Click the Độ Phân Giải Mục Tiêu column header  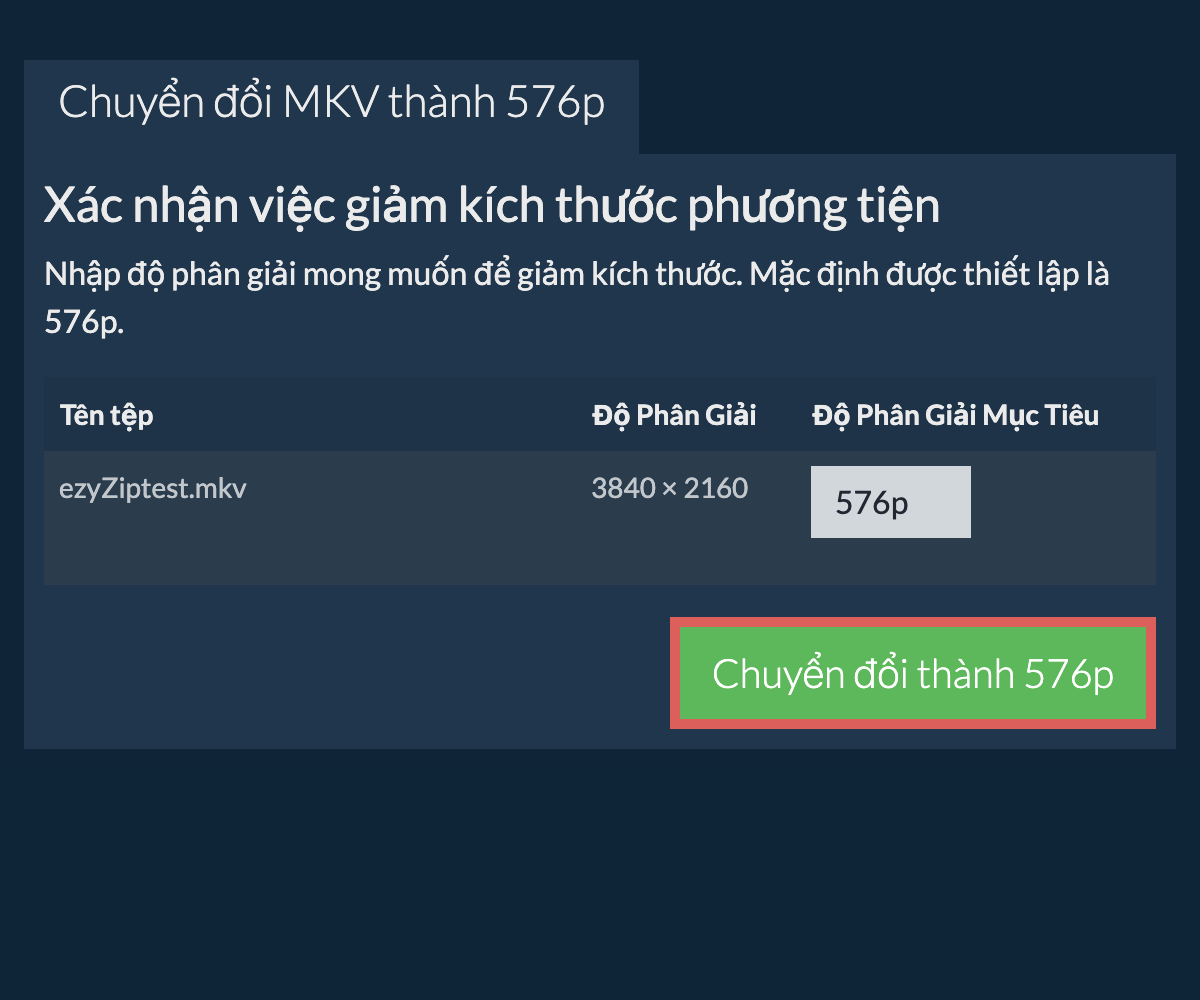click(955, 415)
